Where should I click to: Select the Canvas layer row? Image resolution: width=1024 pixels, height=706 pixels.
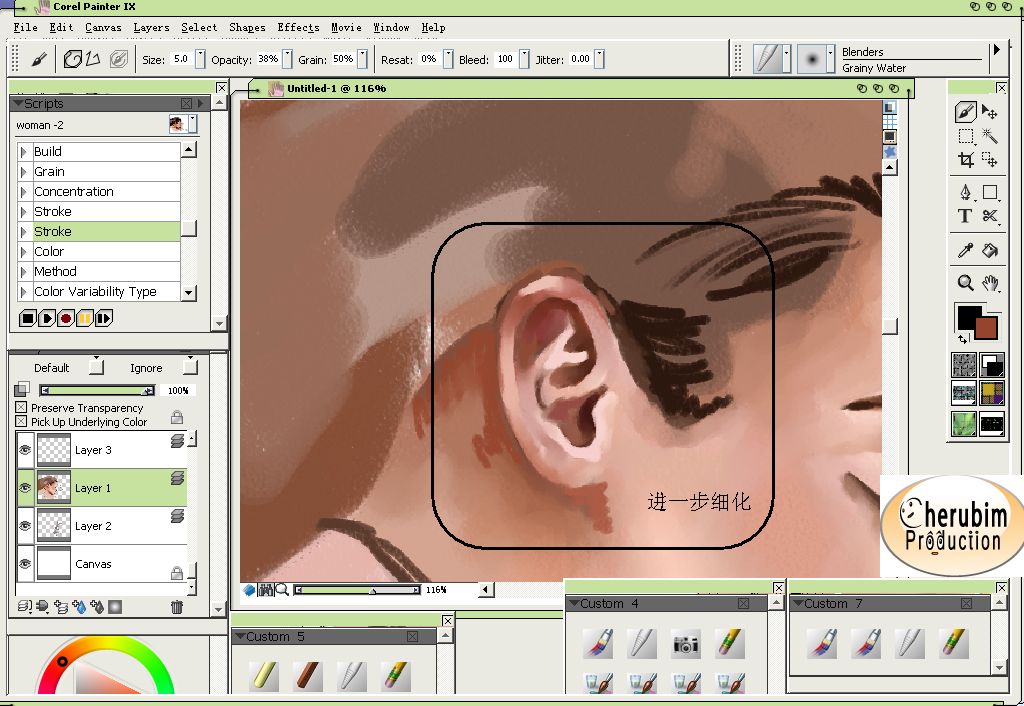(101, 564)
